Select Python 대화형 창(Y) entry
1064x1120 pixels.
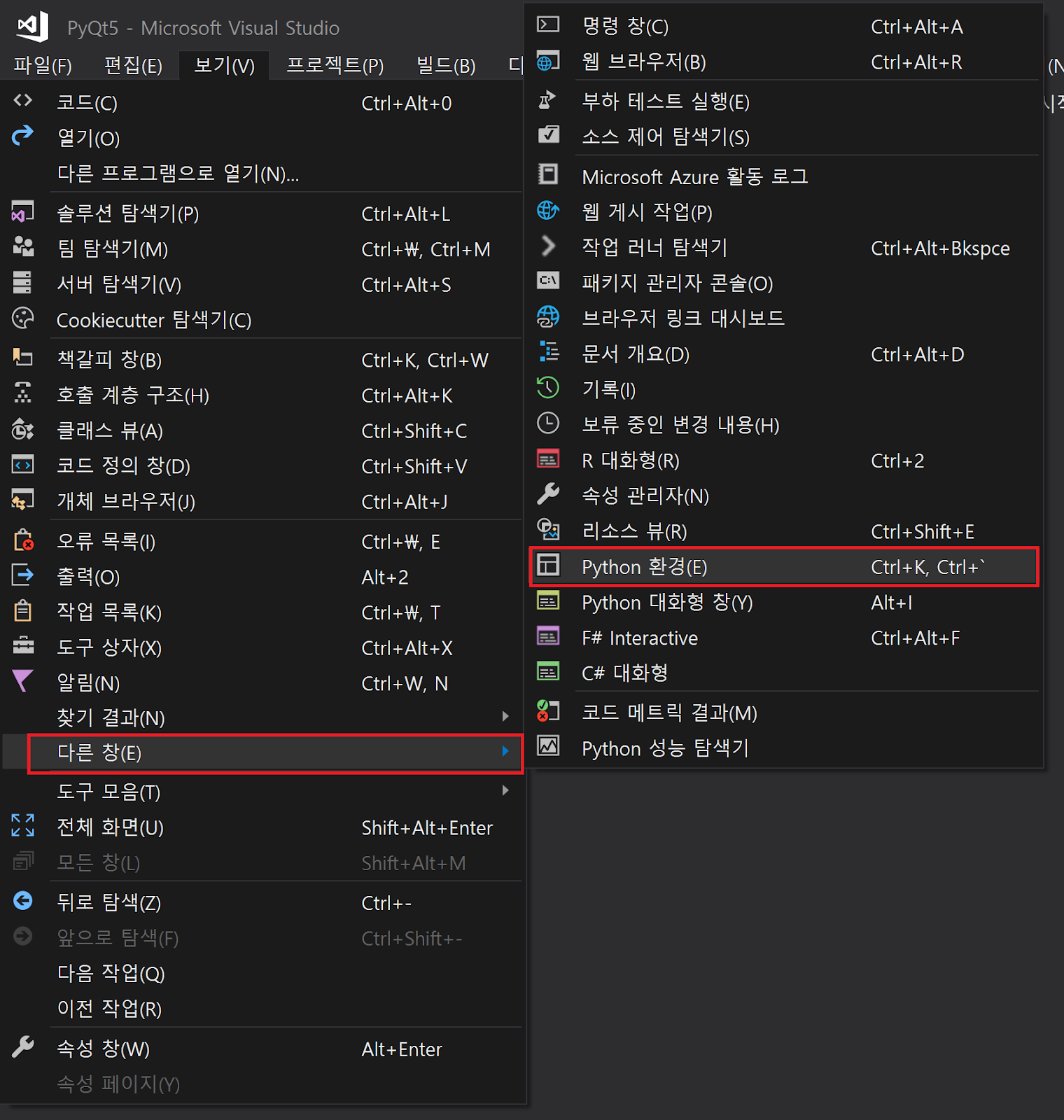click(784, 603)
